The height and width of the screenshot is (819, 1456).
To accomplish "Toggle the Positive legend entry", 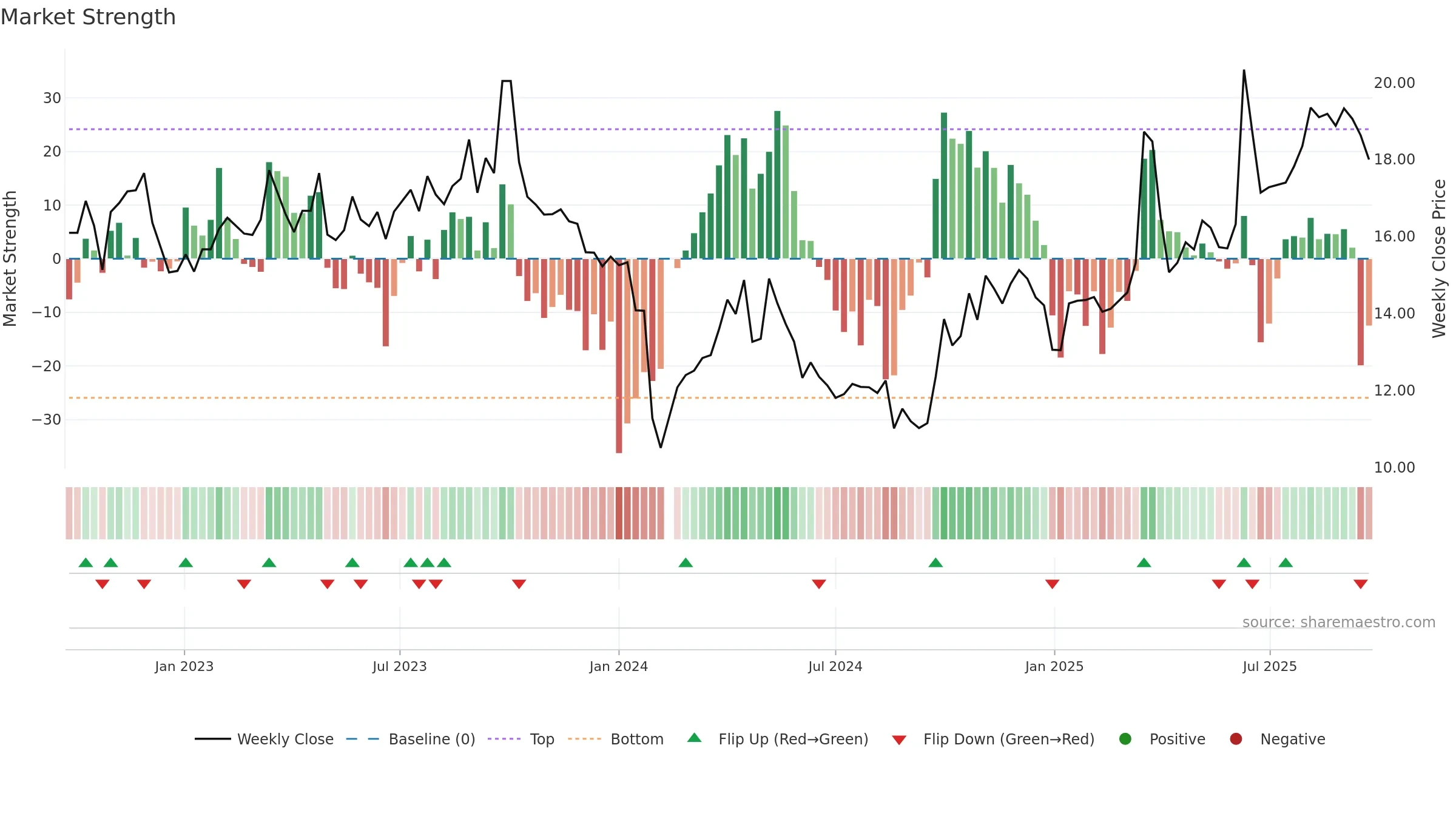I will [1162, 739].
